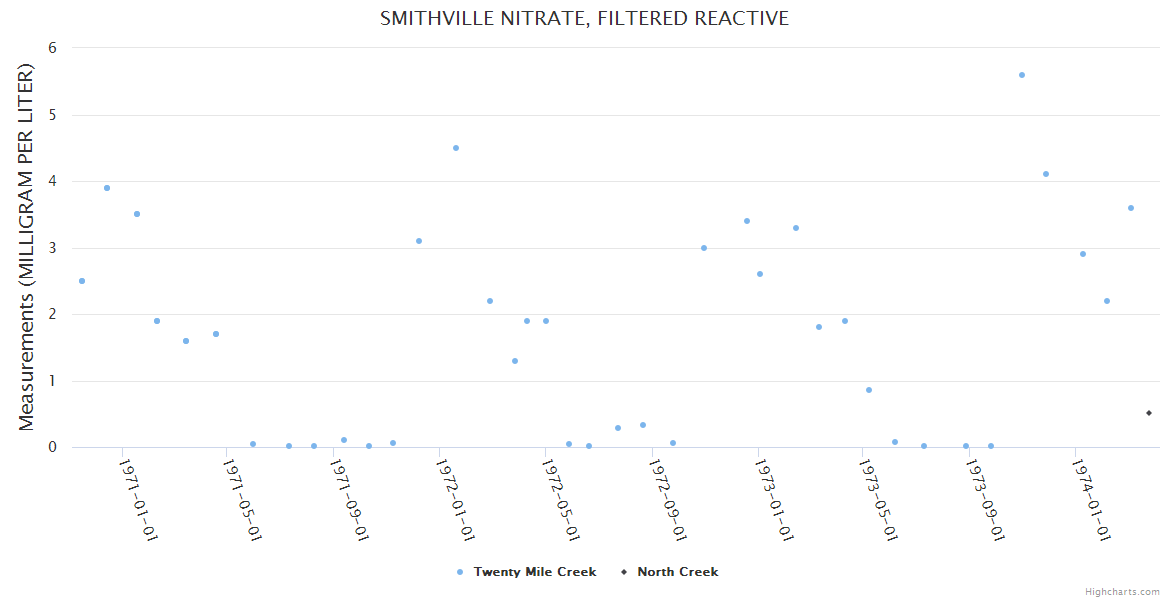Select the last blue point at 3.6
The height and width of the screenshot is (600, 1170).
click(1131, 208)
